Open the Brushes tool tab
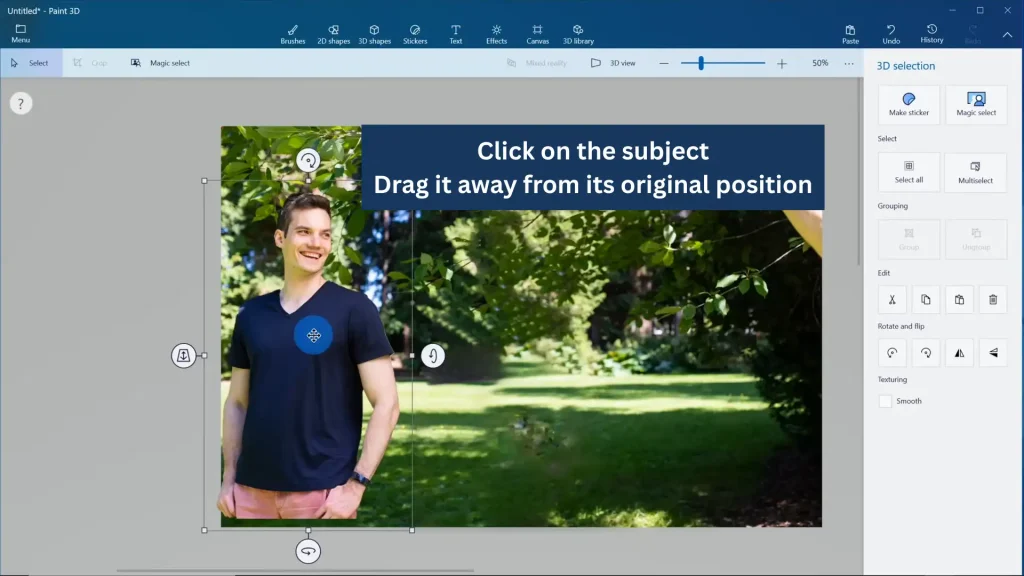 tap(293, 34)
